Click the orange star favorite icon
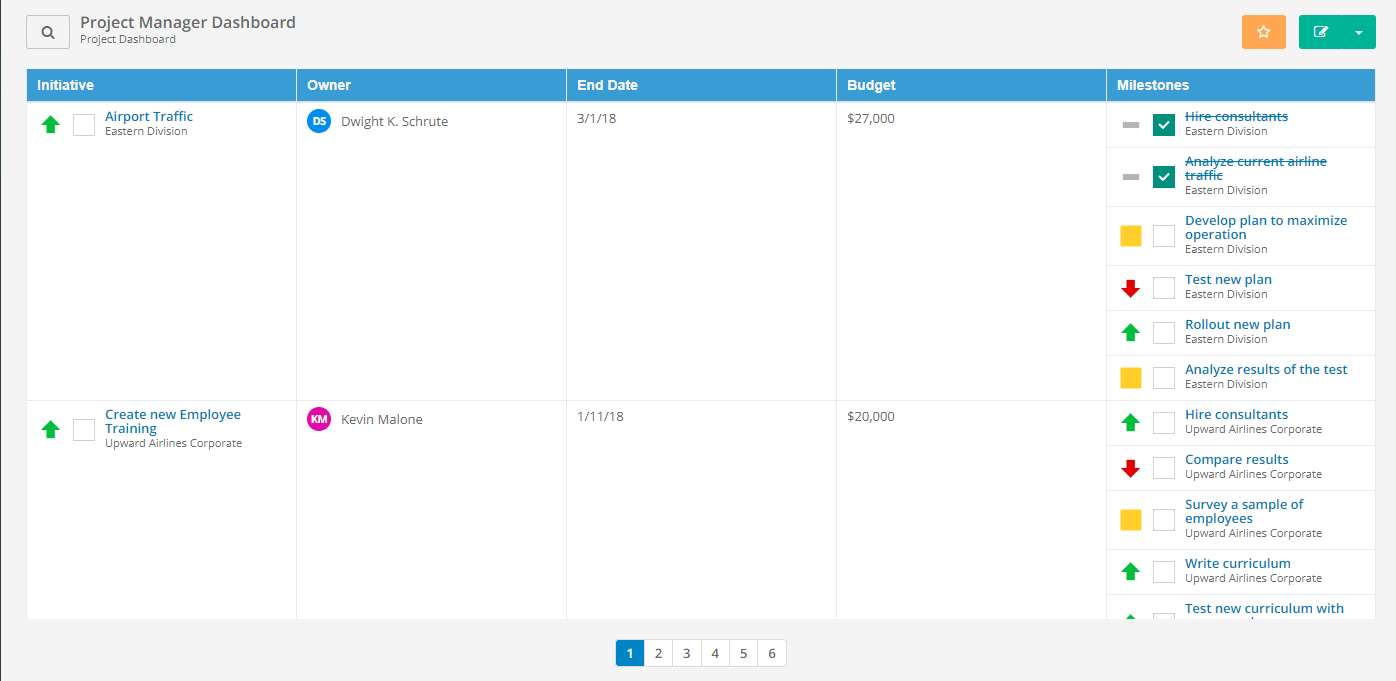 coord(1263,31)
